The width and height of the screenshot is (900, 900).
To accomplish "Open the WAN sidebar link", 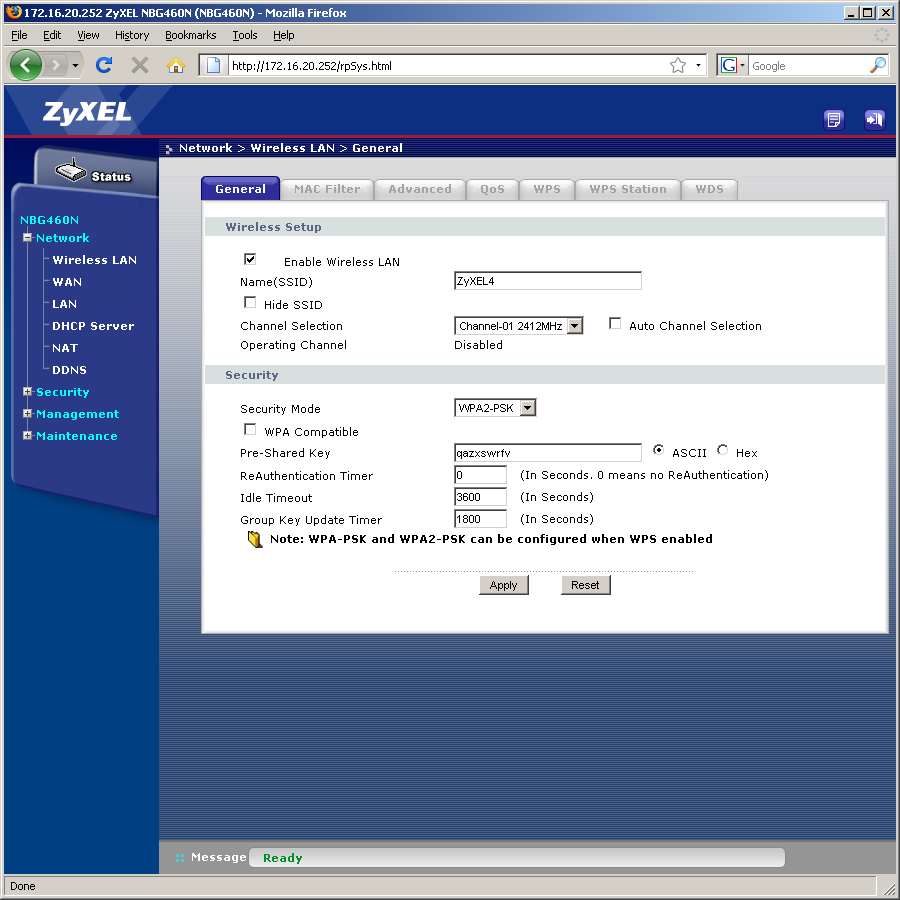I will point(67,281).
